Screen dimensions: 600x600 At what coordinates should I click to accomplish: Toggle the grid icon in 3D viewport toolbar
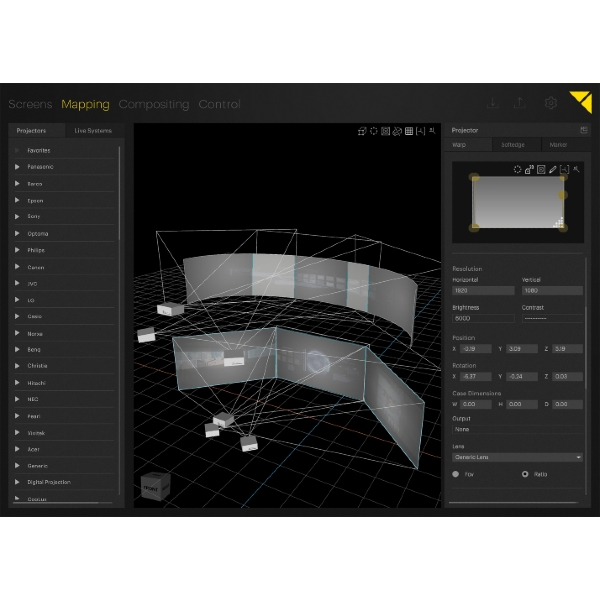(x=409, y=131)
